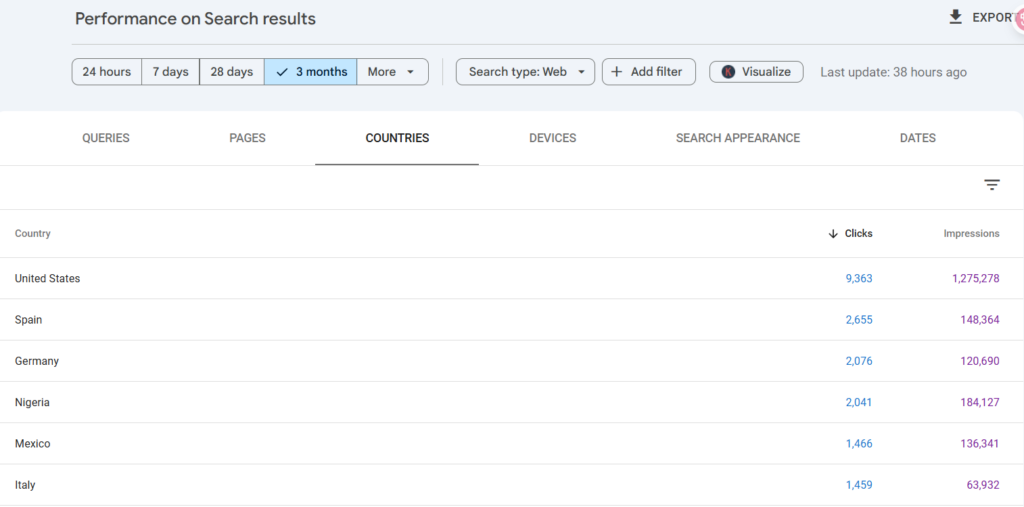Viewport: 1024px width, 507px height.
Task: Select the 7 days date range
Action: coord(170,72)
